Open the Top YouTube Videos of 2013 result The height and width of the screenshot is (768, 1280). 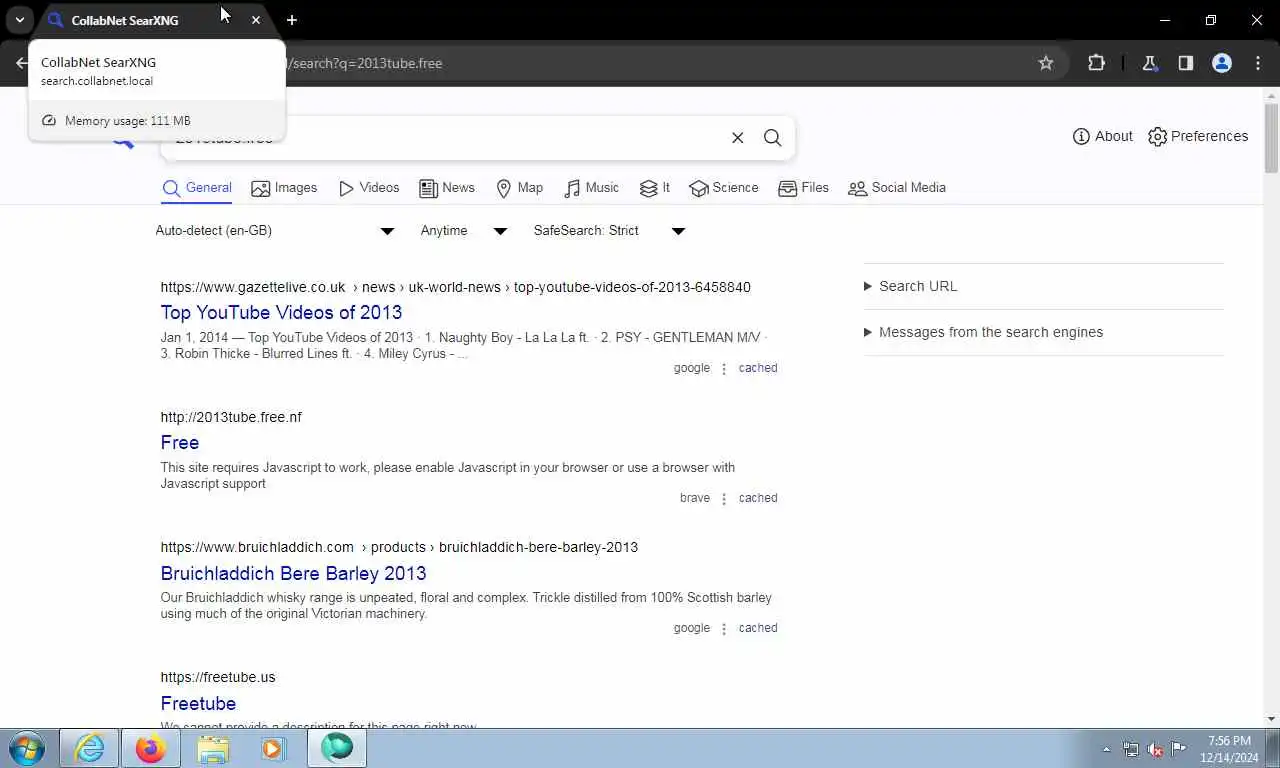pyautogui.click(x=281, y=313)
